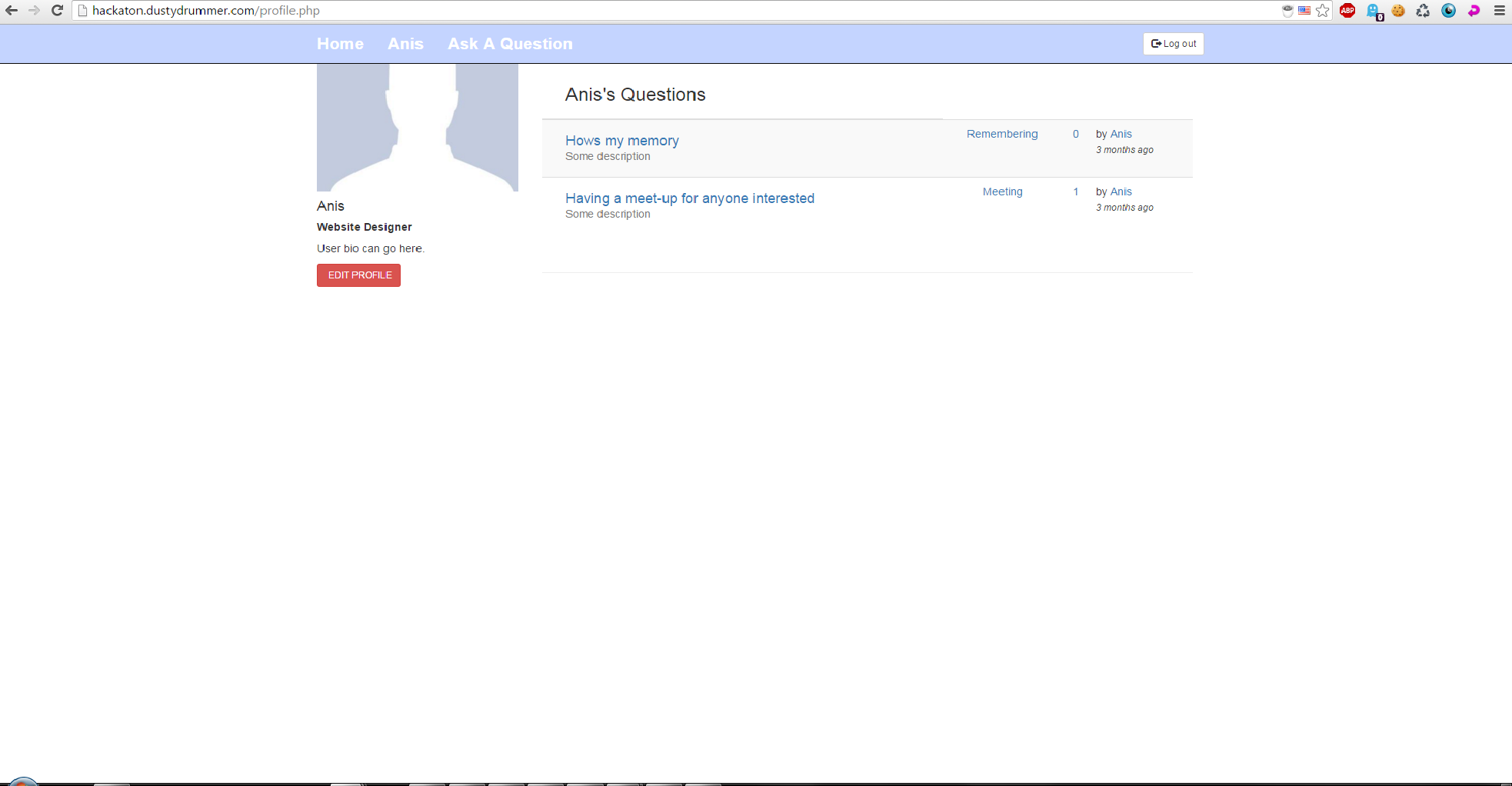Click the address bar URL field
1512x786 pixels.
pyautogui.click(x=677, y=11)
